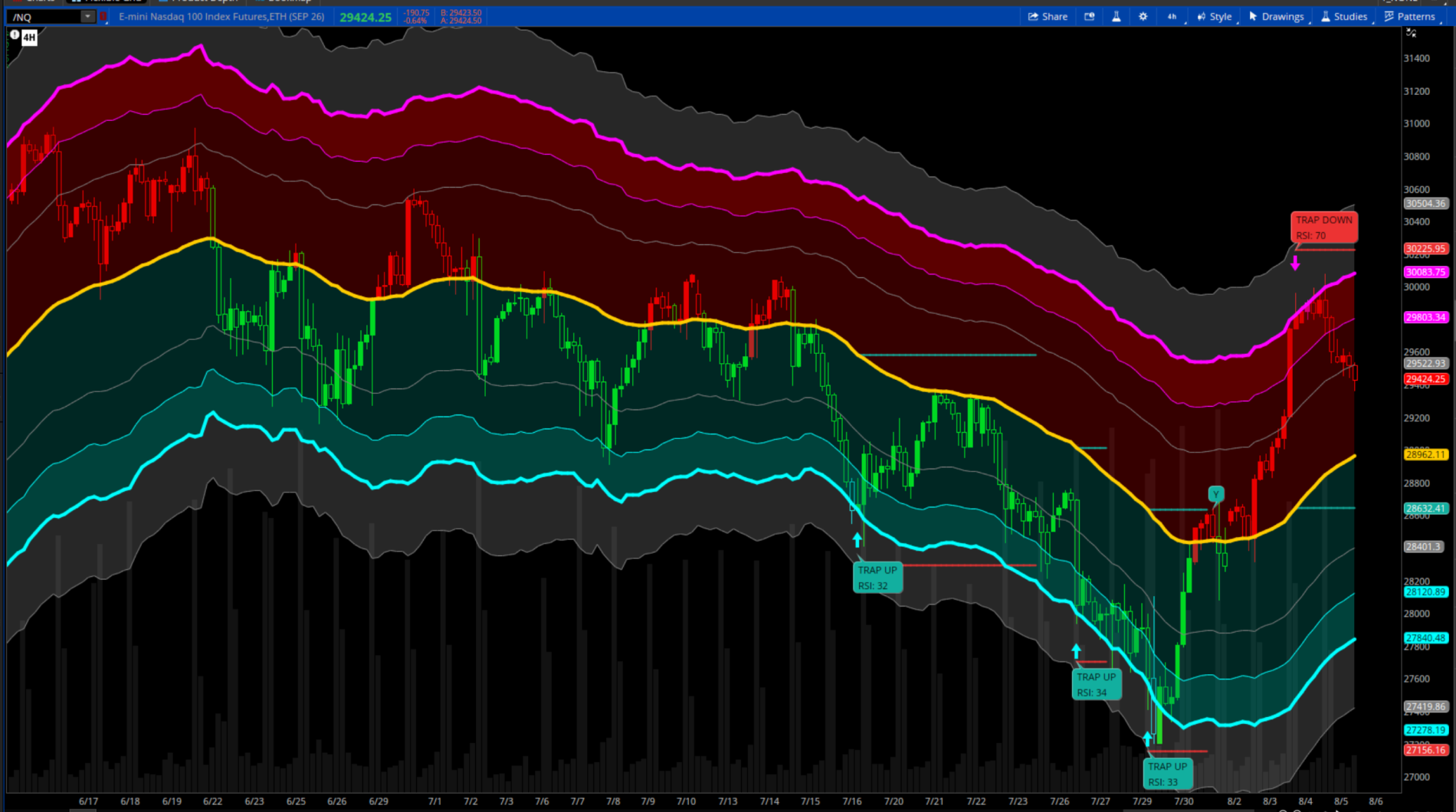Open the 4h timeframe selector

pyautogui.click(x=1172, y=16)
